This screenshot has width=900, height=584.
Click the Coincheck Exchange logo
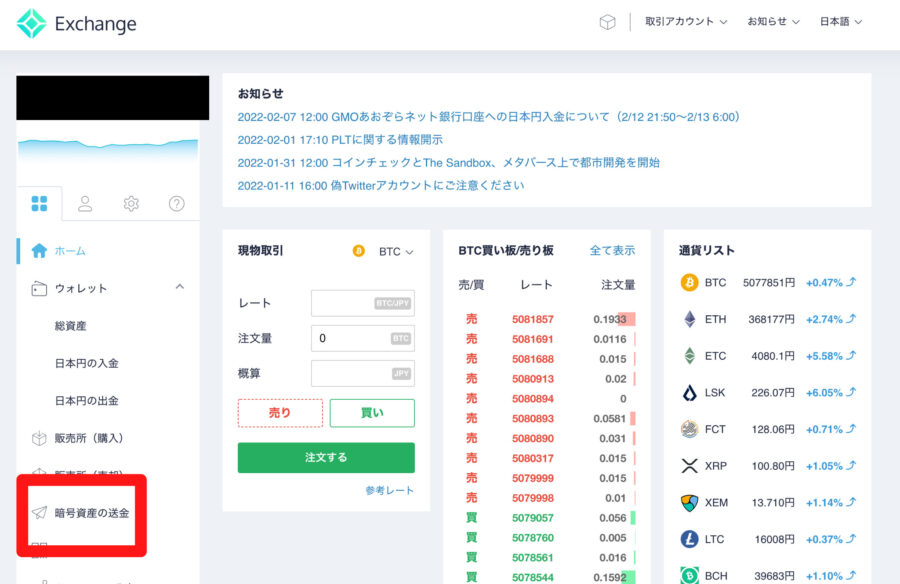click(x=76, y=24)
